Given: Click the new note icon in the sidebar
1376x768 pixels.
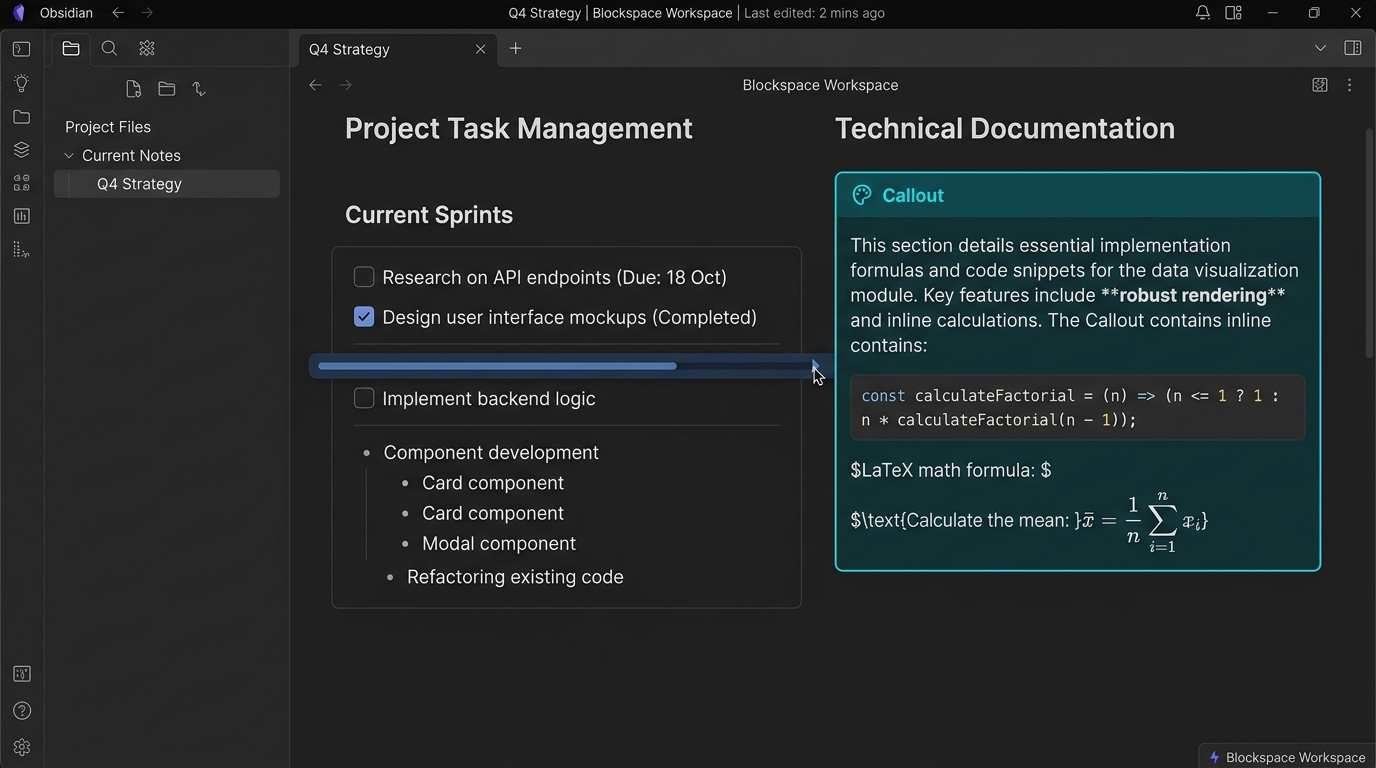Looking at the screenshot, I should (133, 89).
